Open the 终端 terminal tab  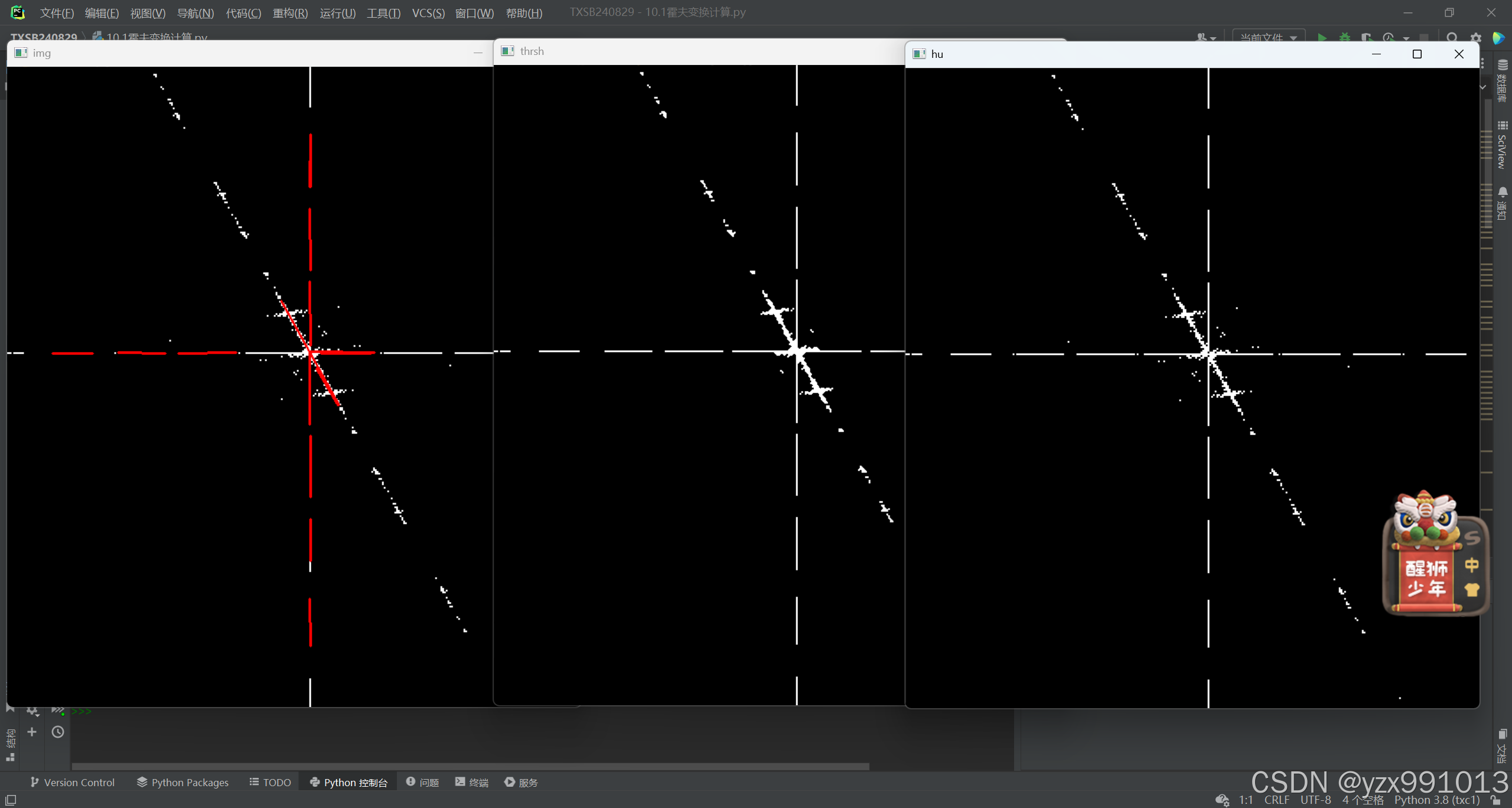[x=472, y=782]
